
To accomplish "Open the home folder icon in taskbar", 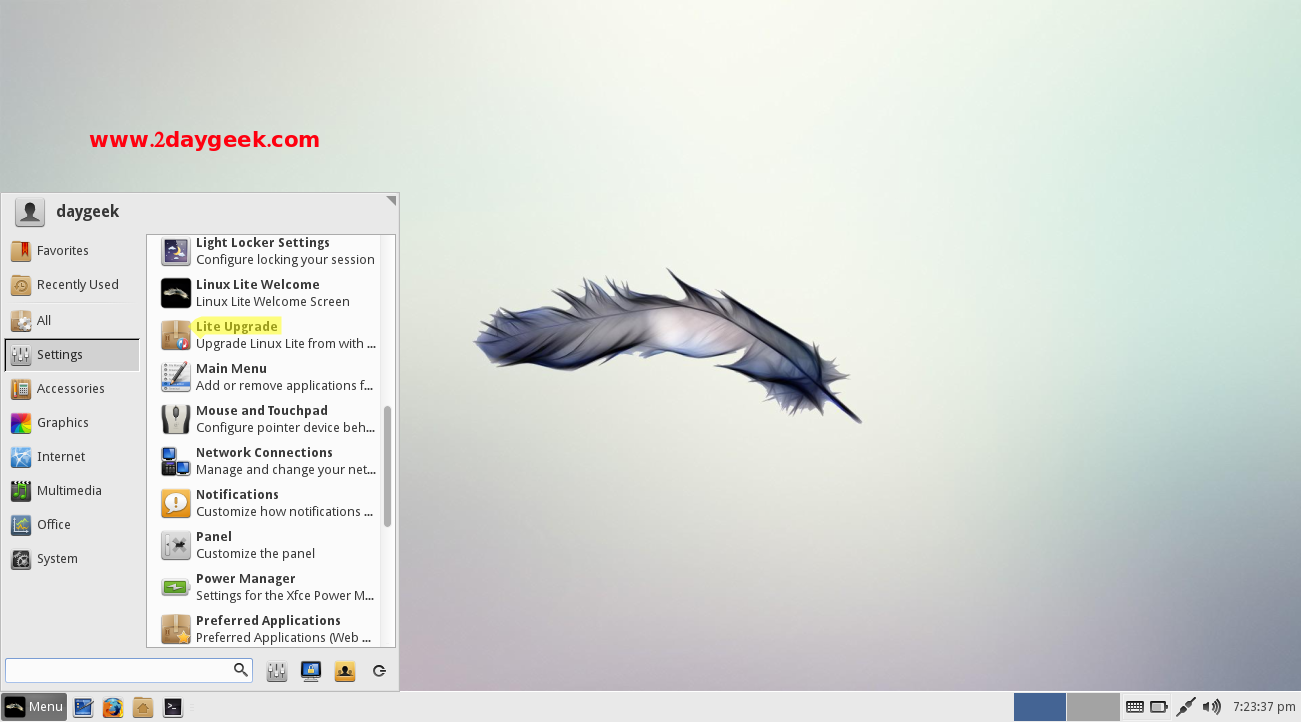I will pyautogui.click(x=143, y=707).
